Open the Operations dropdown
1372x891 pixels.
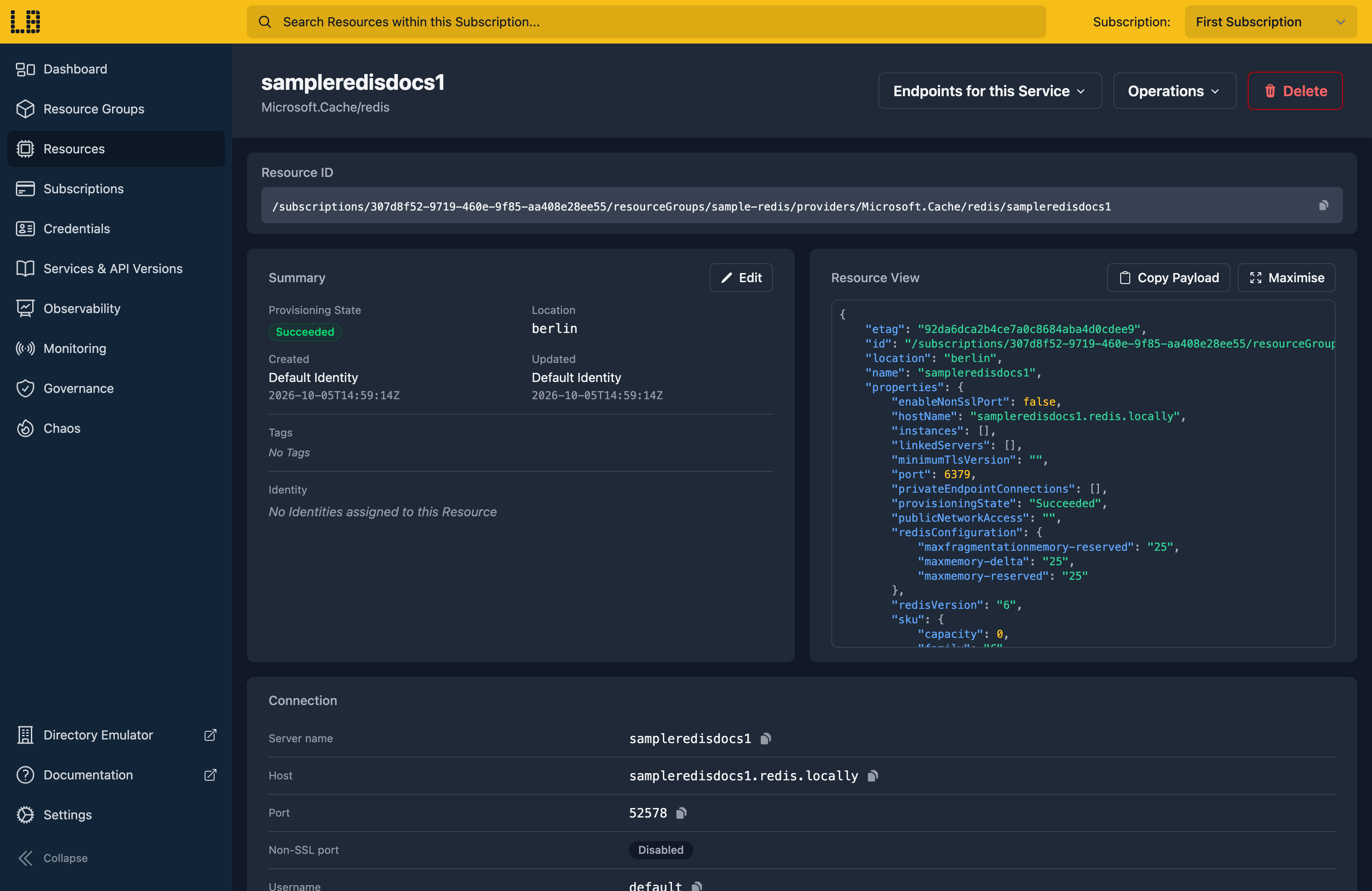click(1174, 90)
